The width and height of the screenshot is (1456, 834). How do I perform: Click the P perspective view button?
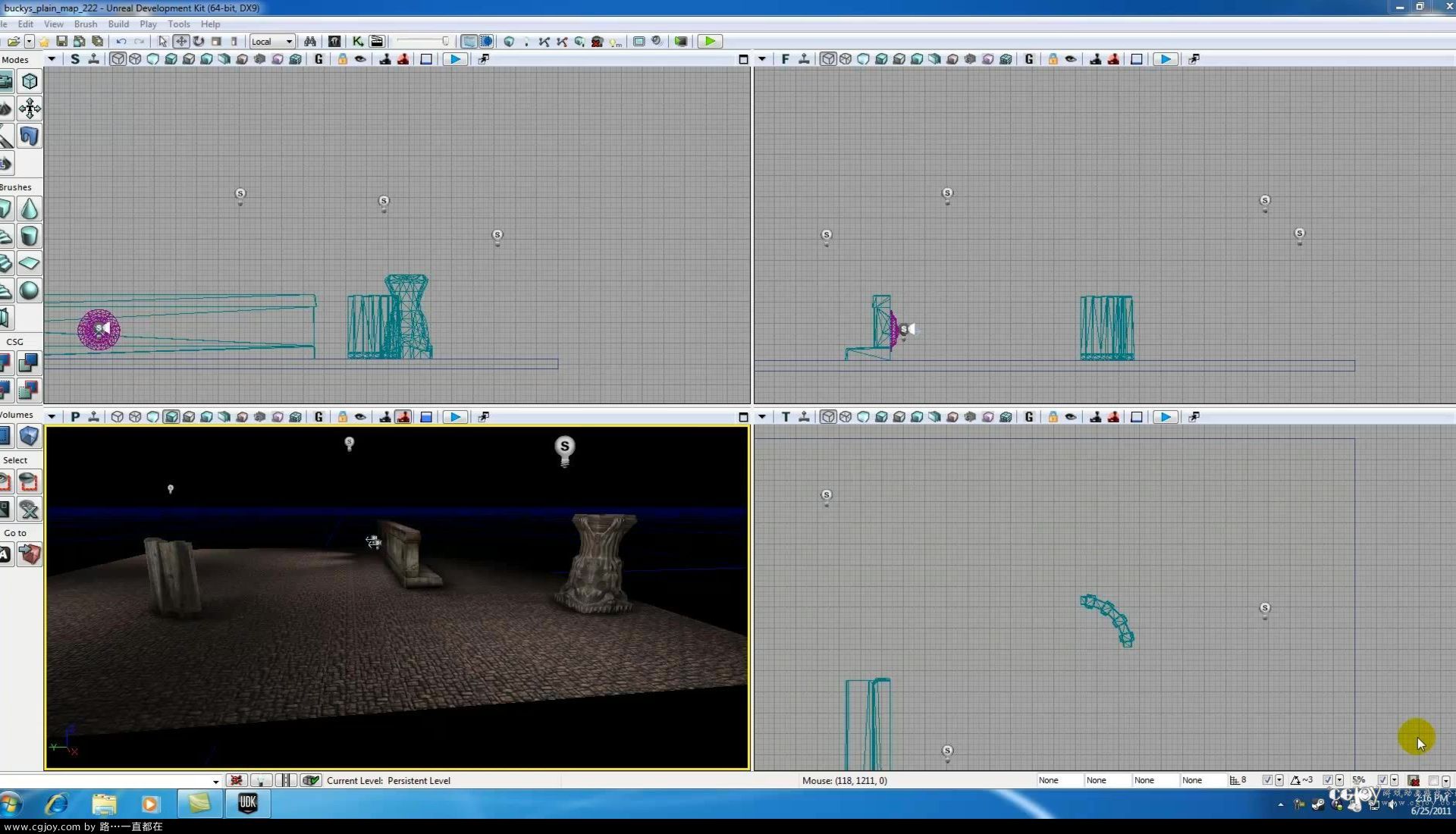click(x=74, y=417)
